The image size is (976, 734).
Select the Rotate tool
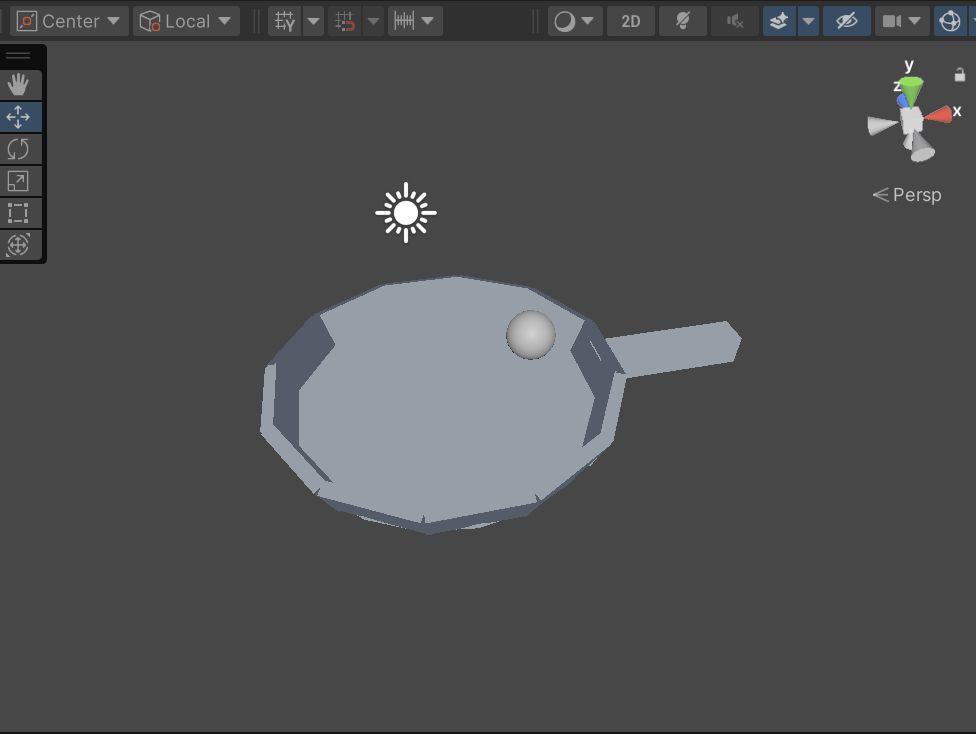coord(18,149)
